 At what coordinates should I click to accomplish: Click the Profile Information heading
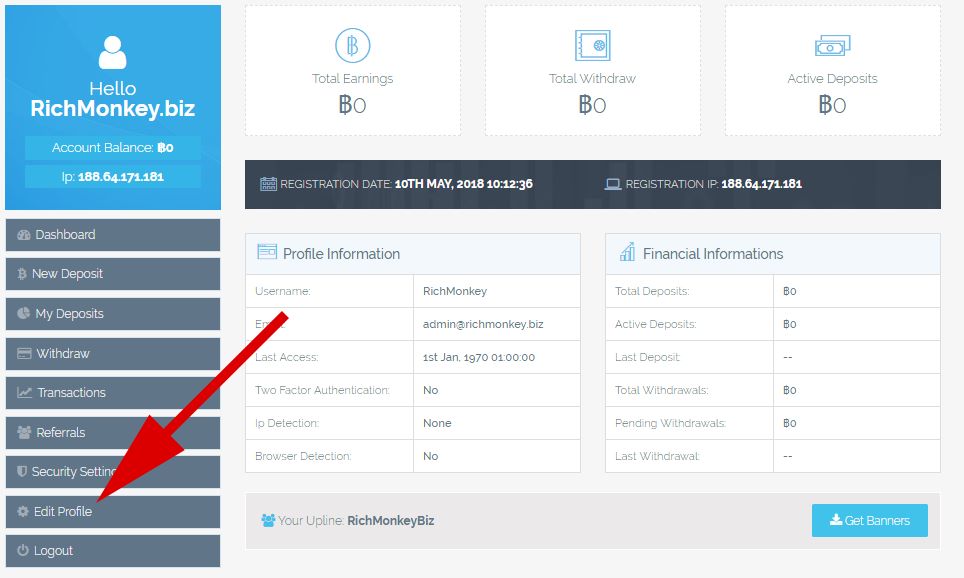pyautogui.click(x=341, y=254)
